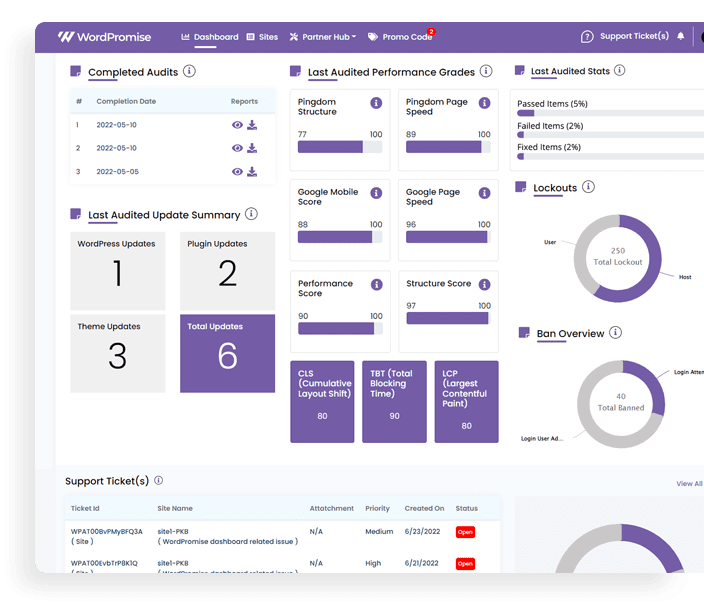Click the Pingdom Structure progress bar
704x615 pixels.
(340, 147)
